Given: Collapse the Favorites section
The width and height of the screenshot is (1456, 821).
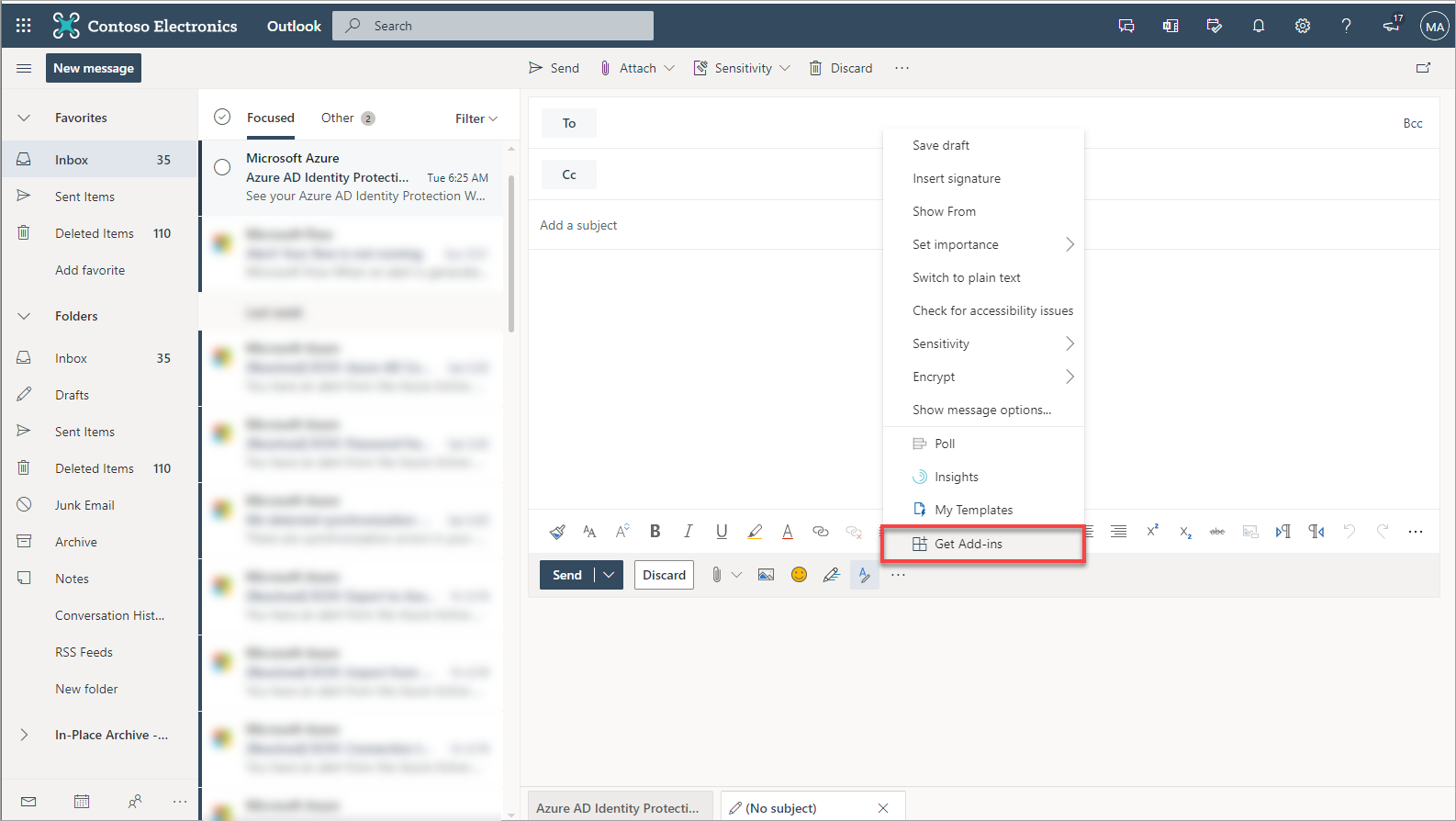Looking at the screenshot, I should click(25, 118).
